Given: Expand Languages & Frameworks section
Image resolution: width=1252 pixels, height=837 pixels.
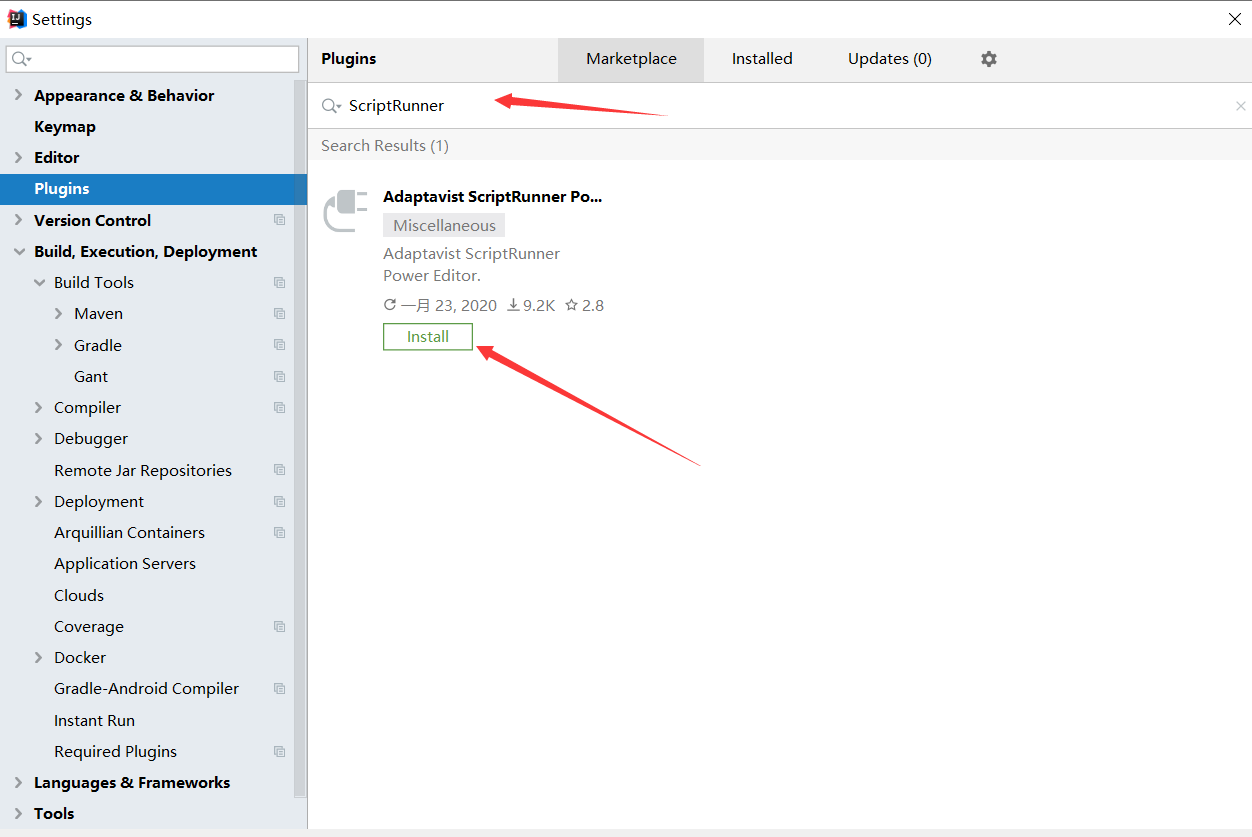Looking at the screenshot, I should click(18, 783).
